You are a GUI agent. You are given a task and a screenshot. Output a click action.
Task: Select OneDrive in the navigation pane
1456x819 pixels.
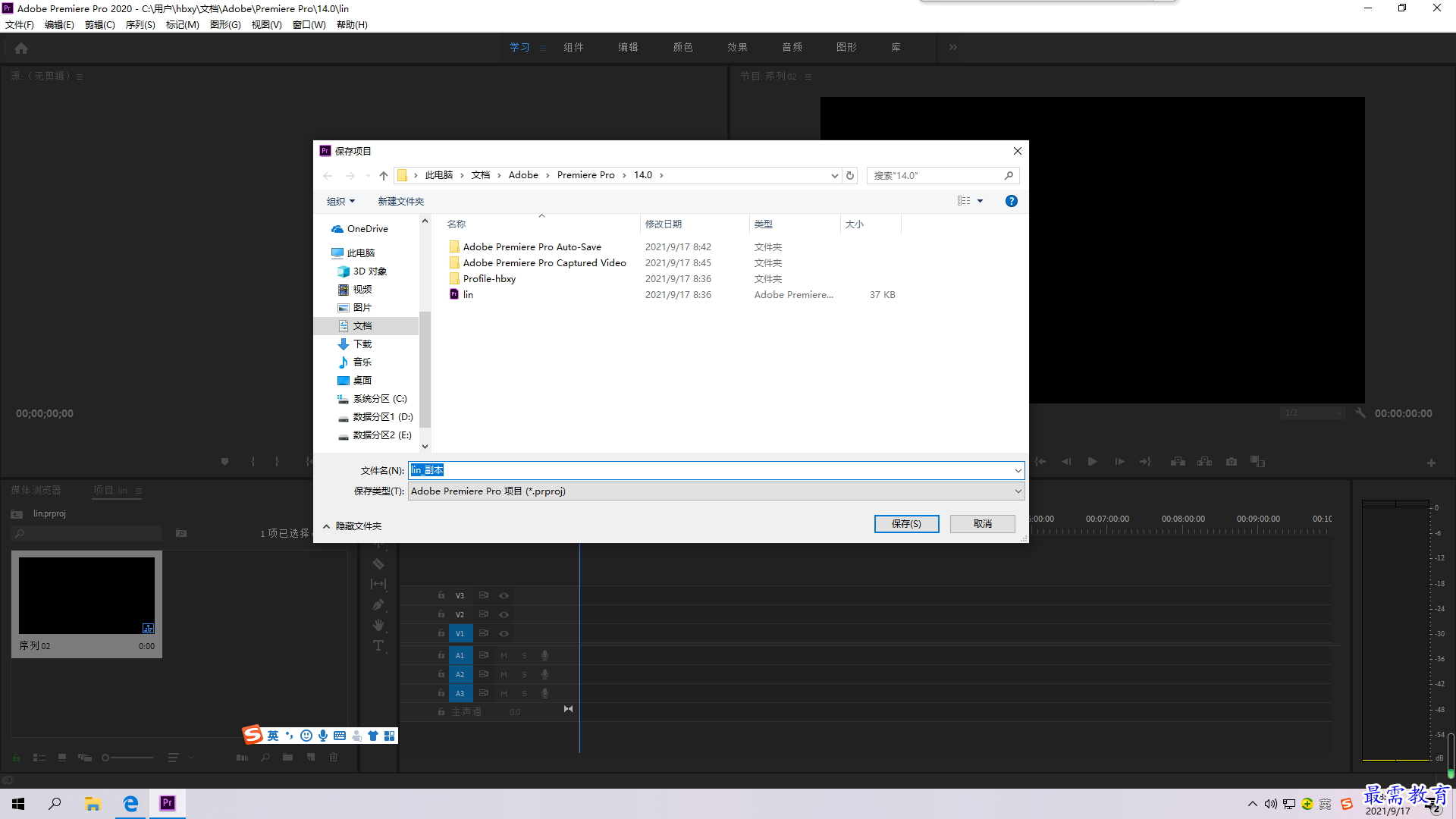point(366,229)
